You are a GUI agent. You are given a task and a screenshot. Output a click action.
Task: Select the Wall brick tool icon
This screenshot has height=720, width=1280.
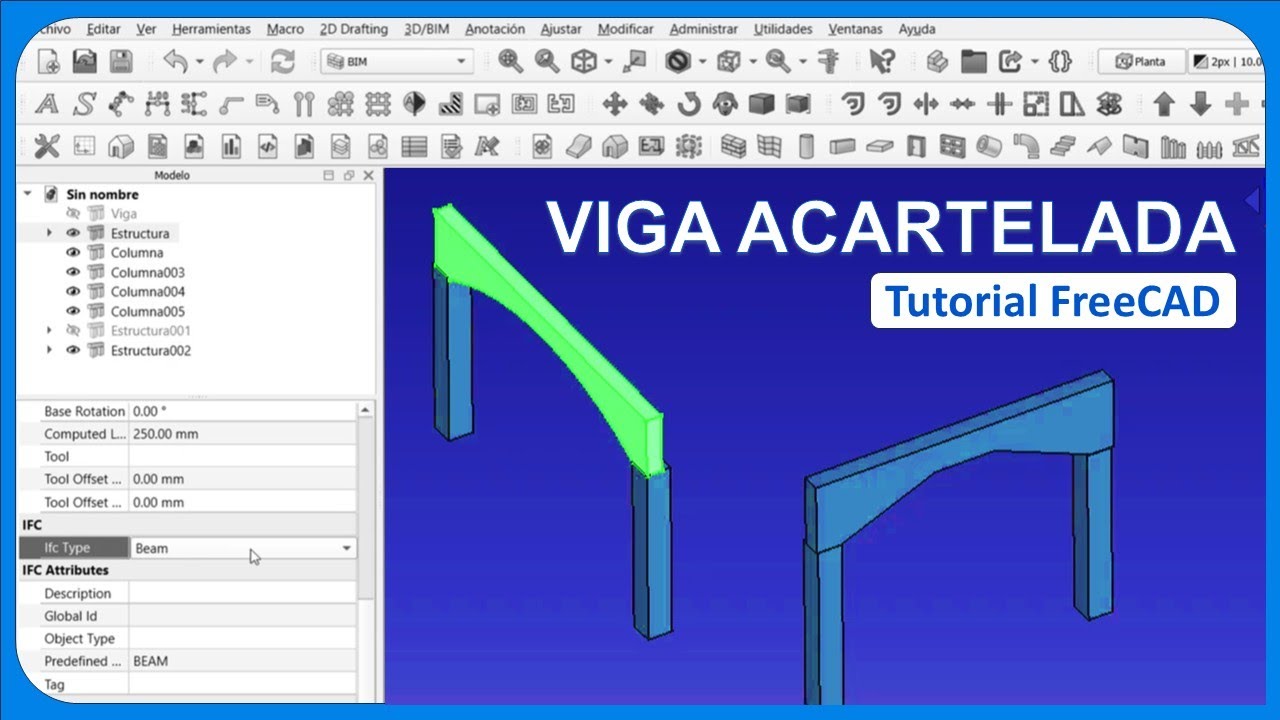734,147
